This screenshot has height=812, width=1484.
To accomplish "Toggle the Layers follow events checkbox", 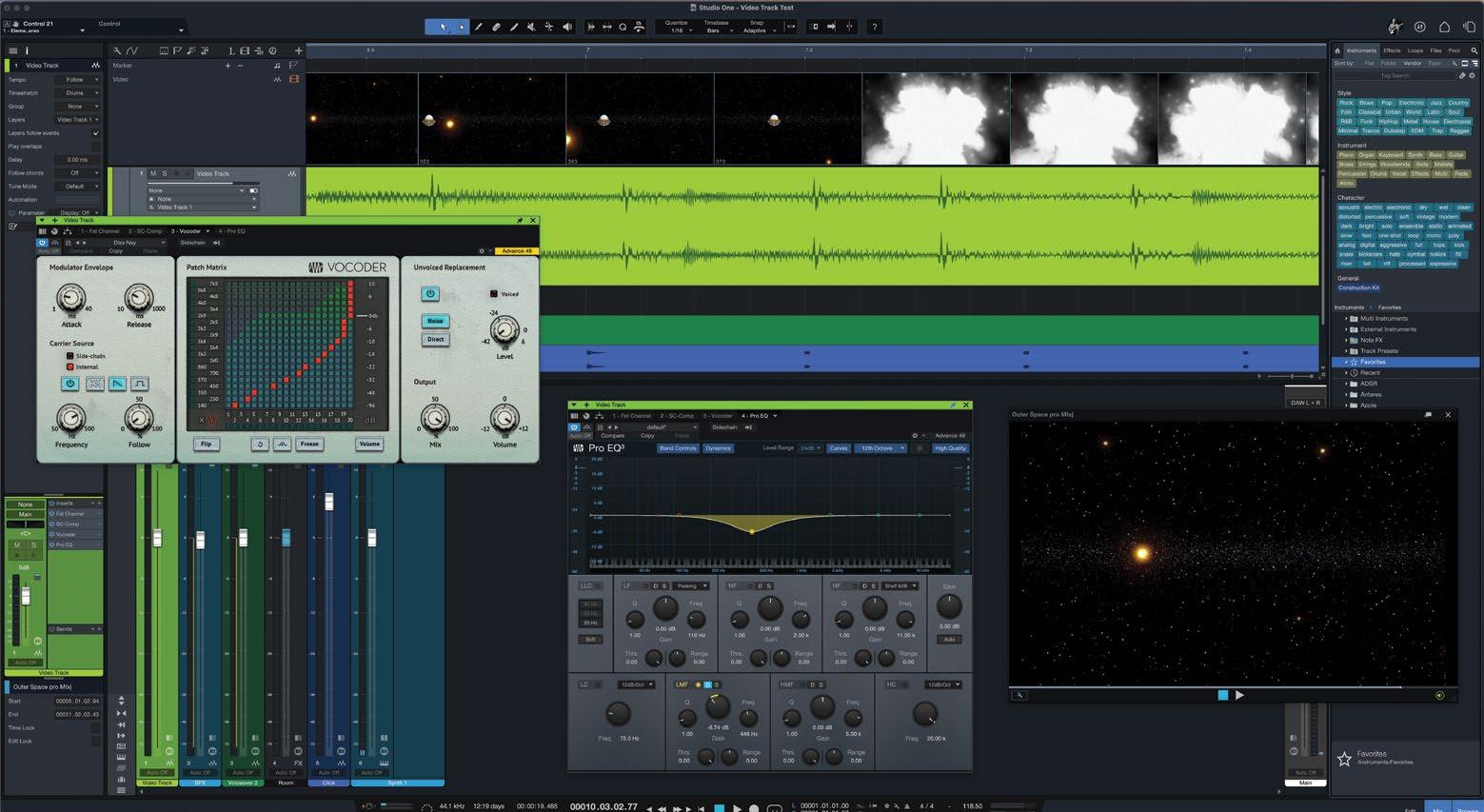I will pos(95,133).
